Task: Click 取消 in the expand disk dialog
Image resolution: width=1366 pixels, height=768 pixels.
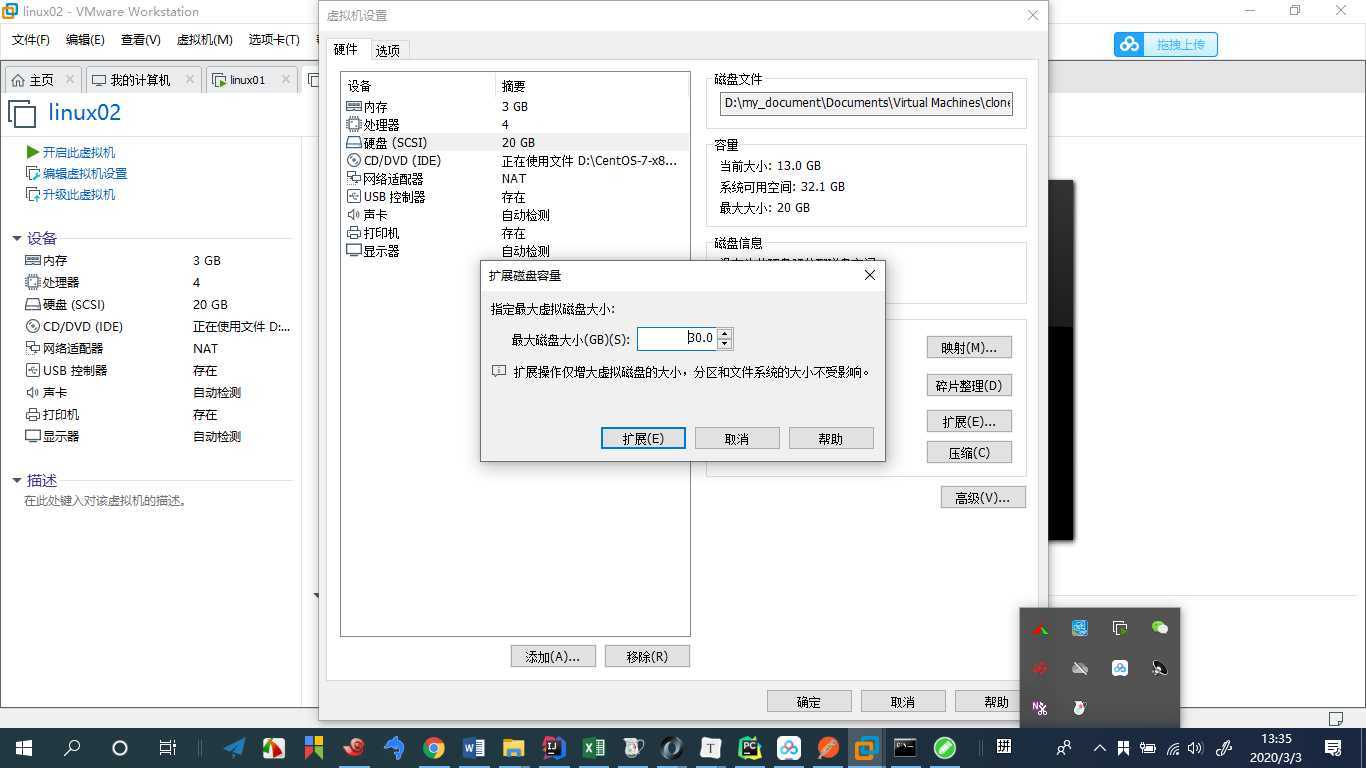Action: (x=737, y=438)
